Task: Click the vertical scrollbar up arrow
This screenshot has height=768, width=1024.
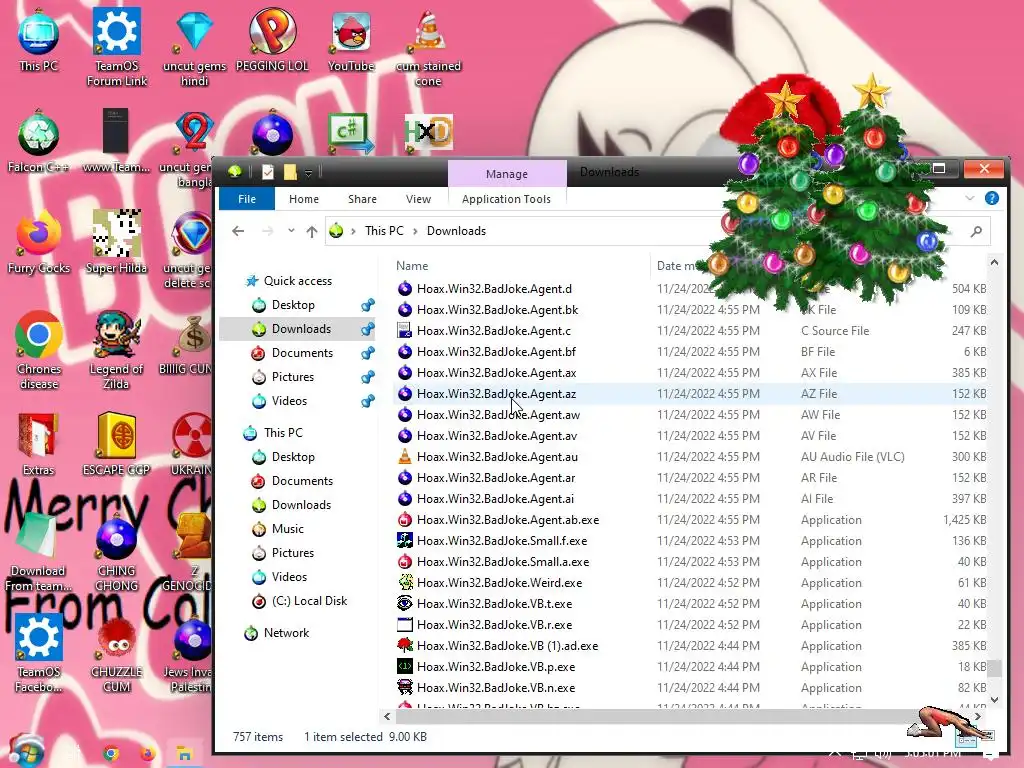Action: click(x=994, y=263)
